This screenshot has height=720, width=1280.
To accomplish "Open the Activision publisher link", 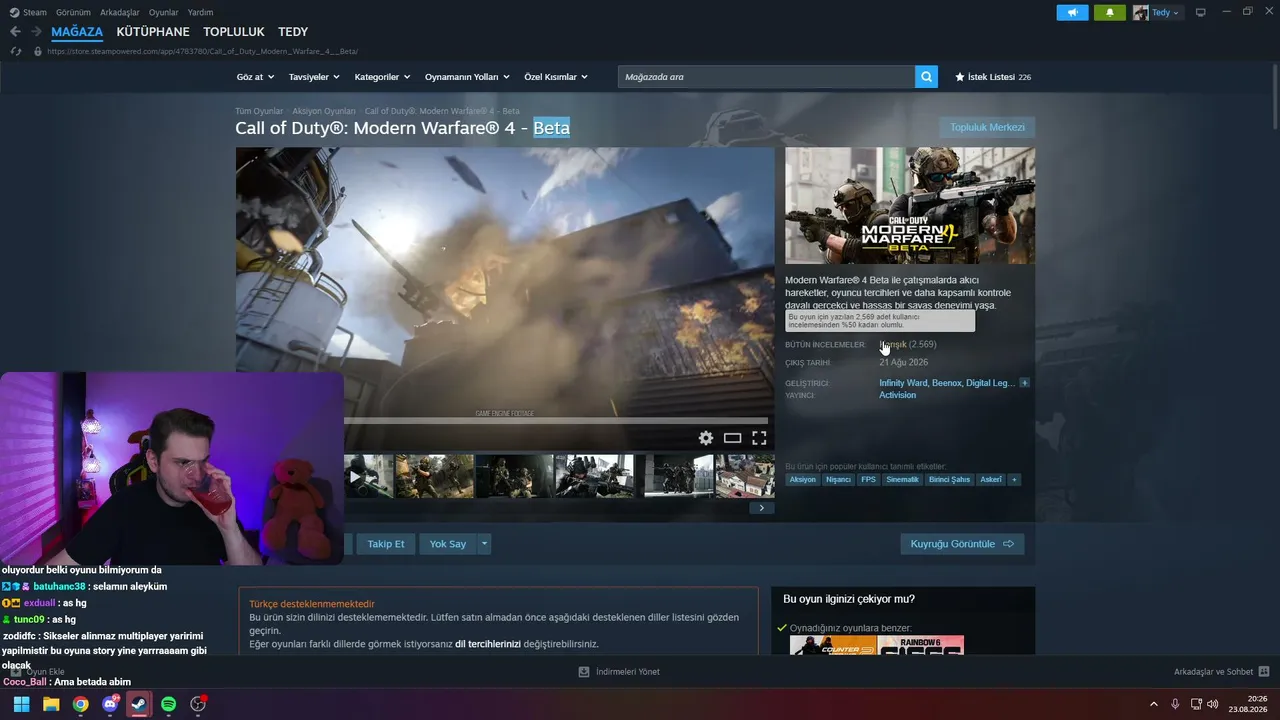I will pos(897,395).
